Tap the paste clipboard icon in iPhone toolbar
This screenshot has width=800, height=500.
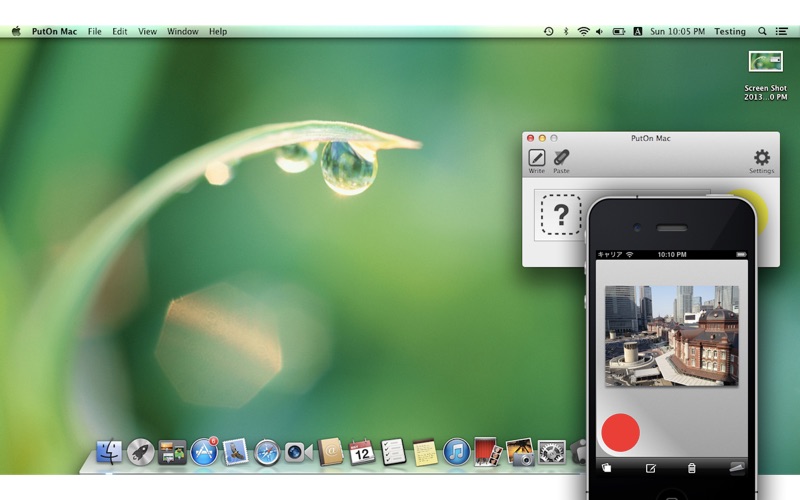tap(606, 468)
